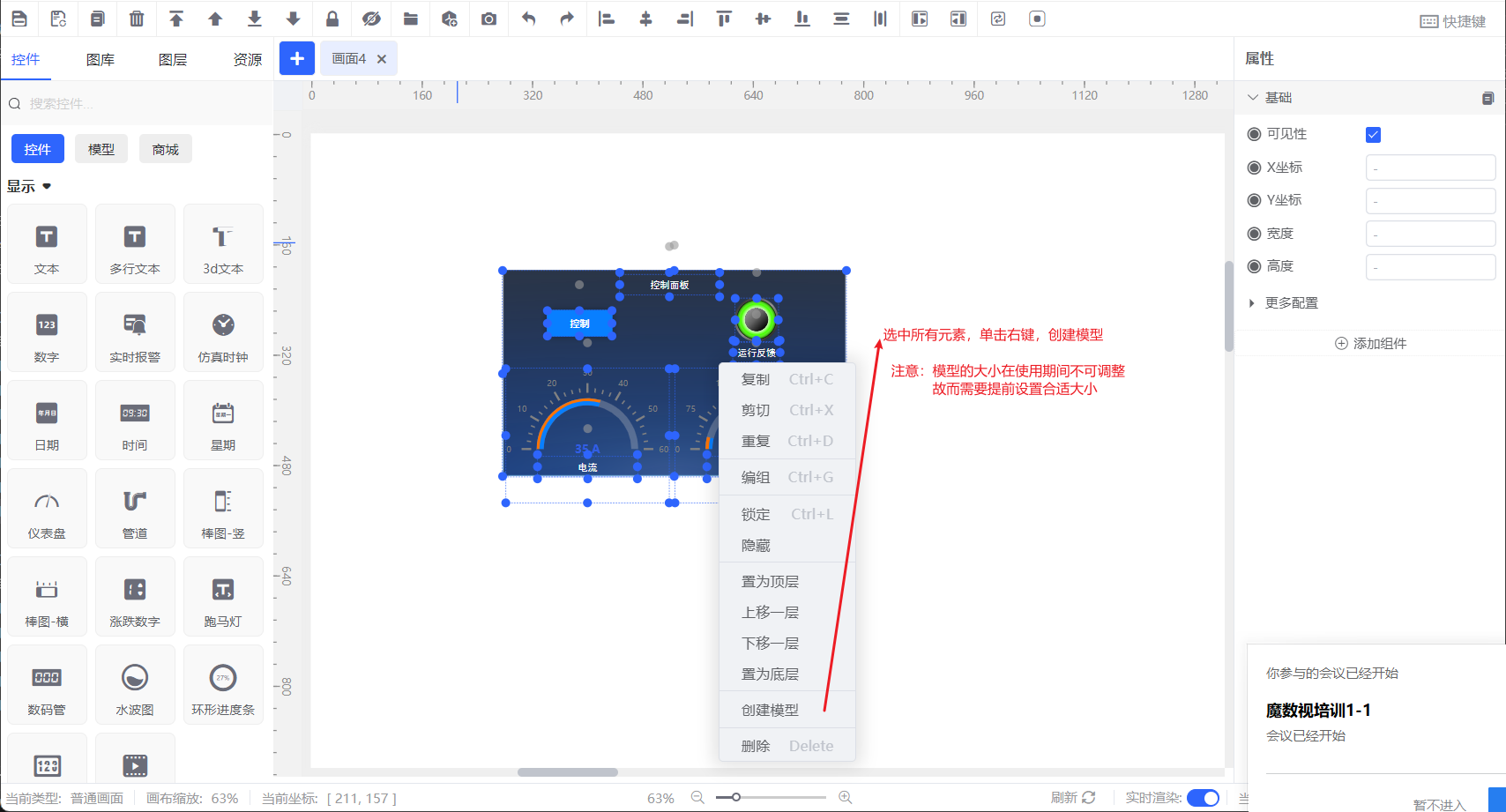The width and height of the screenshot is (1506, 812).
Task: Bring to top with the toolbar icon
Action: point(176,19)
